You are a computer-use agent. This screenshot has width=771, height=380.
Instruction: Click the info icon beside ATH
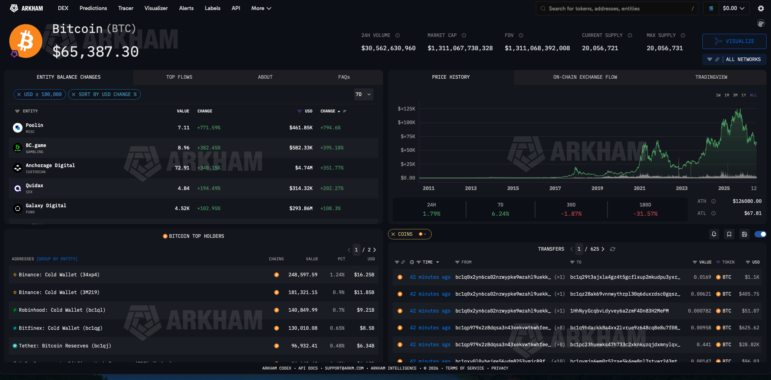coord(713,201)
